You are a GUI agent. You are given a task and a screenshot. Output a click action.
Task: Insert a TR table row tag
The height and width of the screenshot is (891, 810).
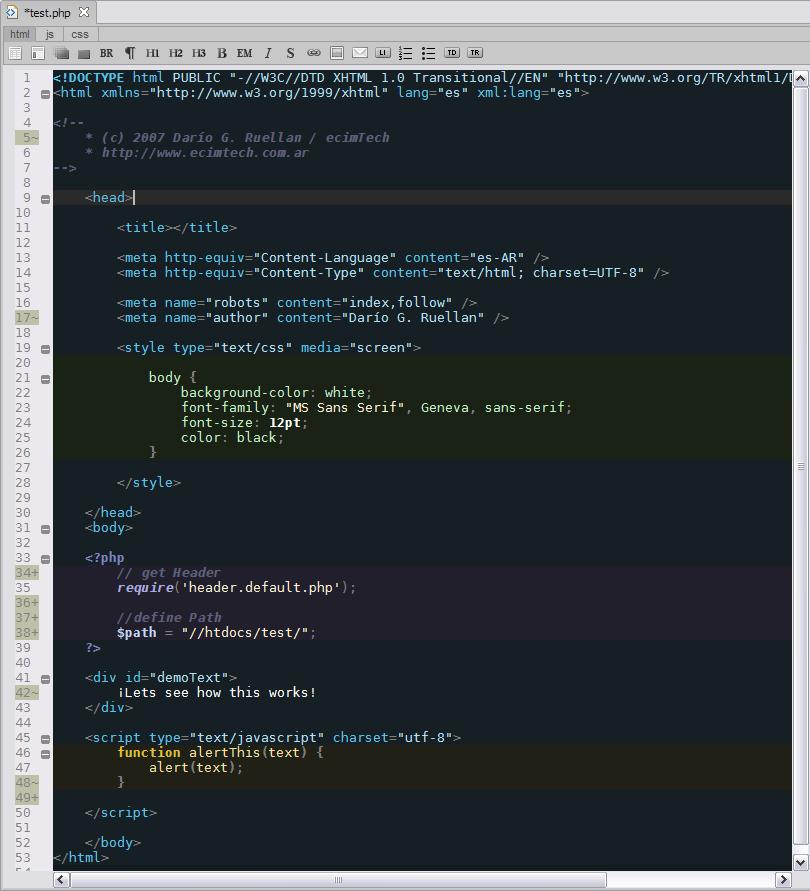(475, 53)
